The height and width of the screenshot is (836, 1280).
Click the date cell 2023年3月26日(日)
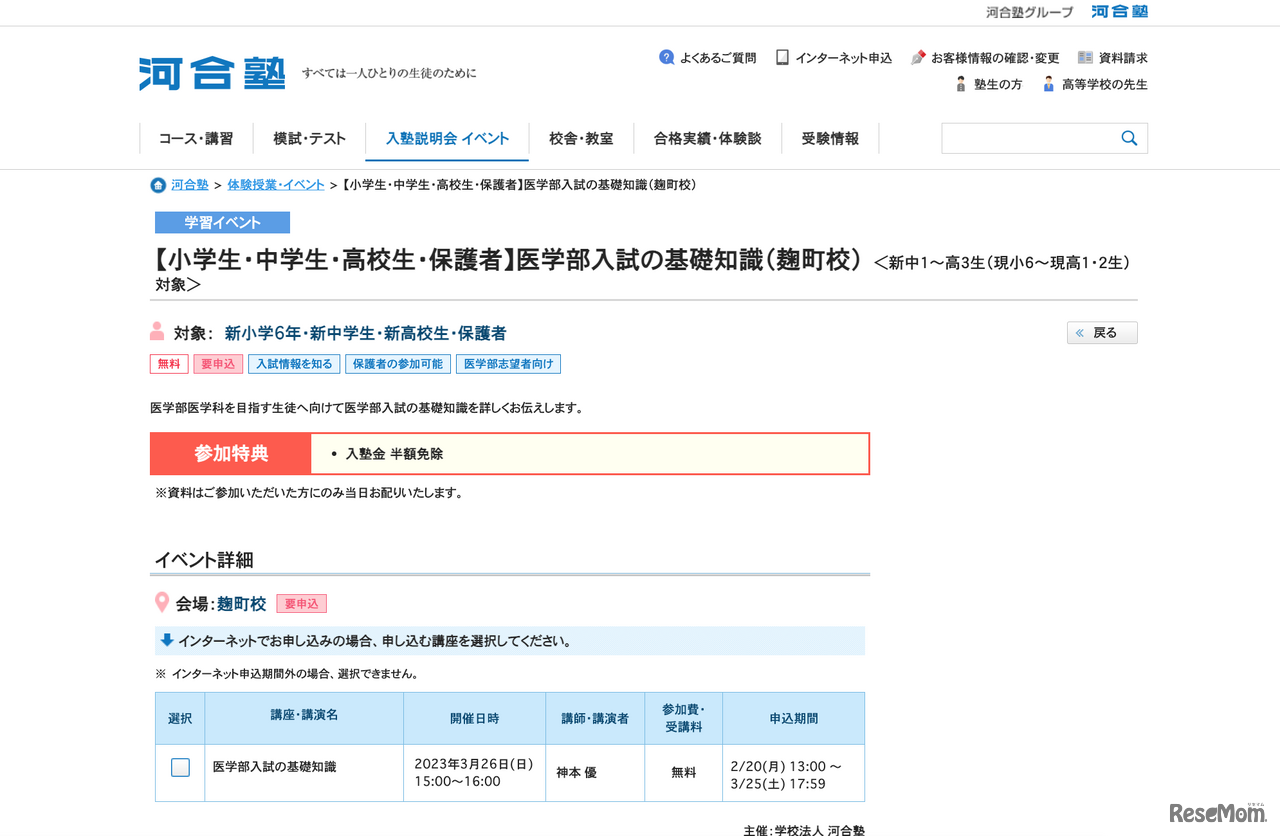click(474, 773)
